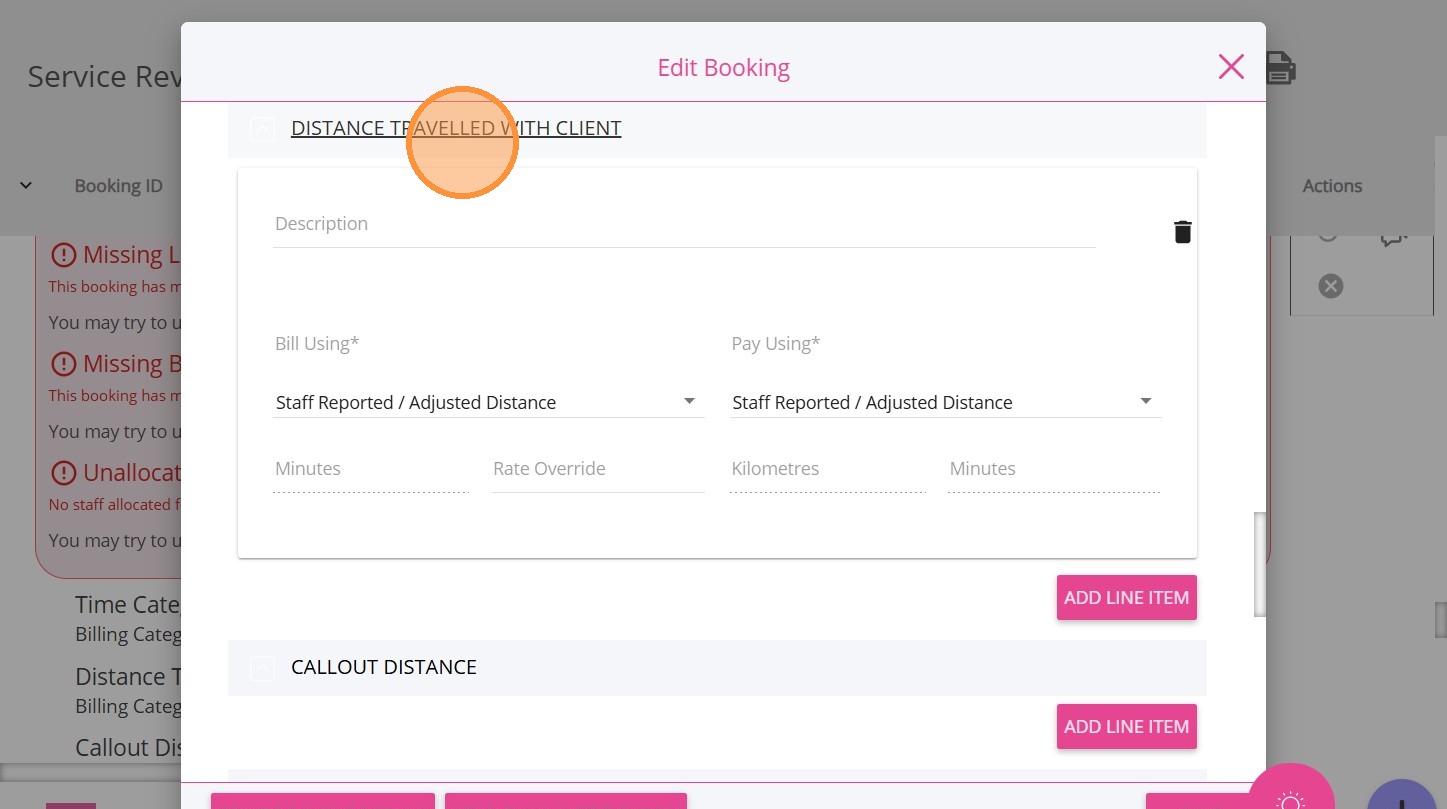Click the grey cancel circle icon under Actions
1447x809 pixels.
click(1330, 286)
